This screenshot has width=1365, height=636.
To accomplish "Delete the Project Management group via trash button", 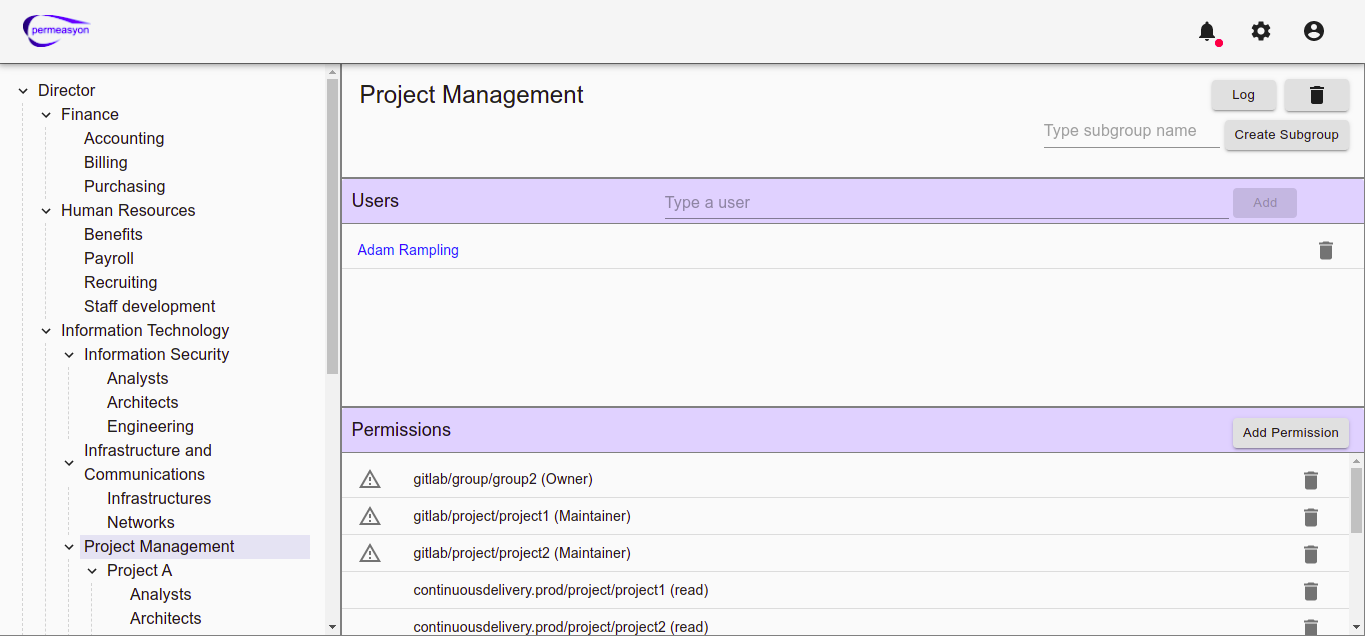I will pos(1317,95).
